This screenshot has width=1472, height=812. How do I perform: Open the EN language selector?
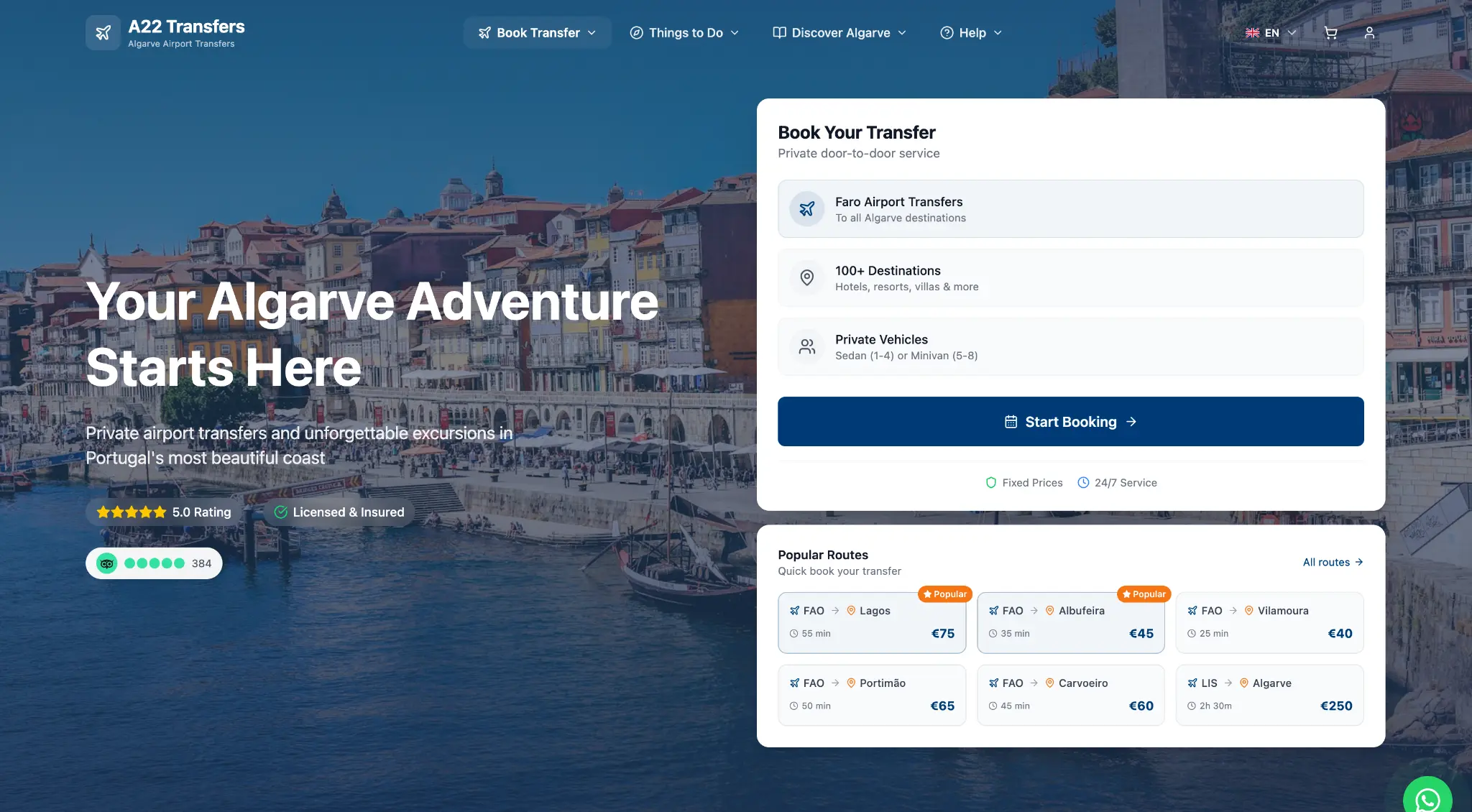coord(1271,33)
